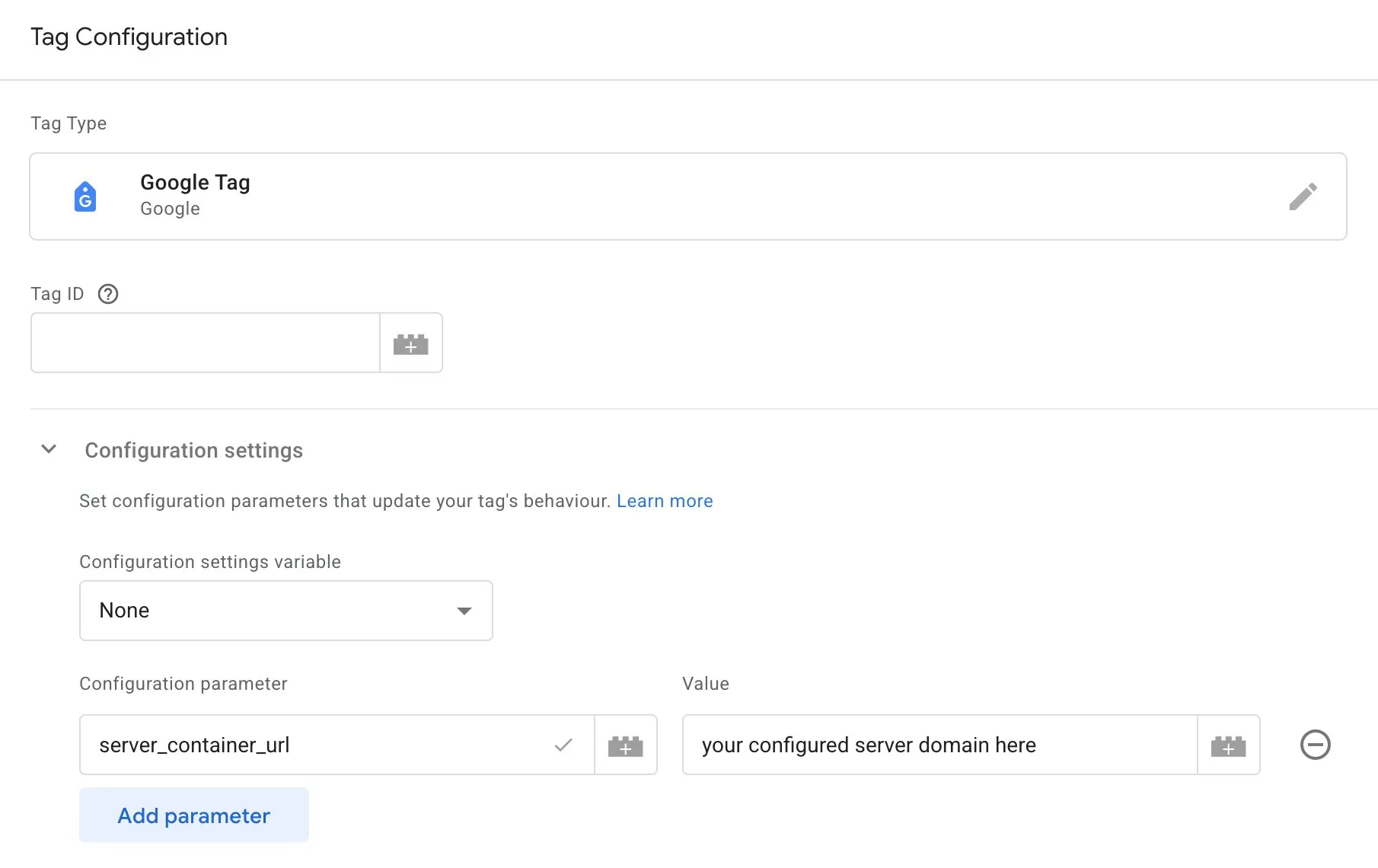1378x868 pixels.
Task: Insert variable beside server_container_url parameter field
Action: click(x=625, y=745)
